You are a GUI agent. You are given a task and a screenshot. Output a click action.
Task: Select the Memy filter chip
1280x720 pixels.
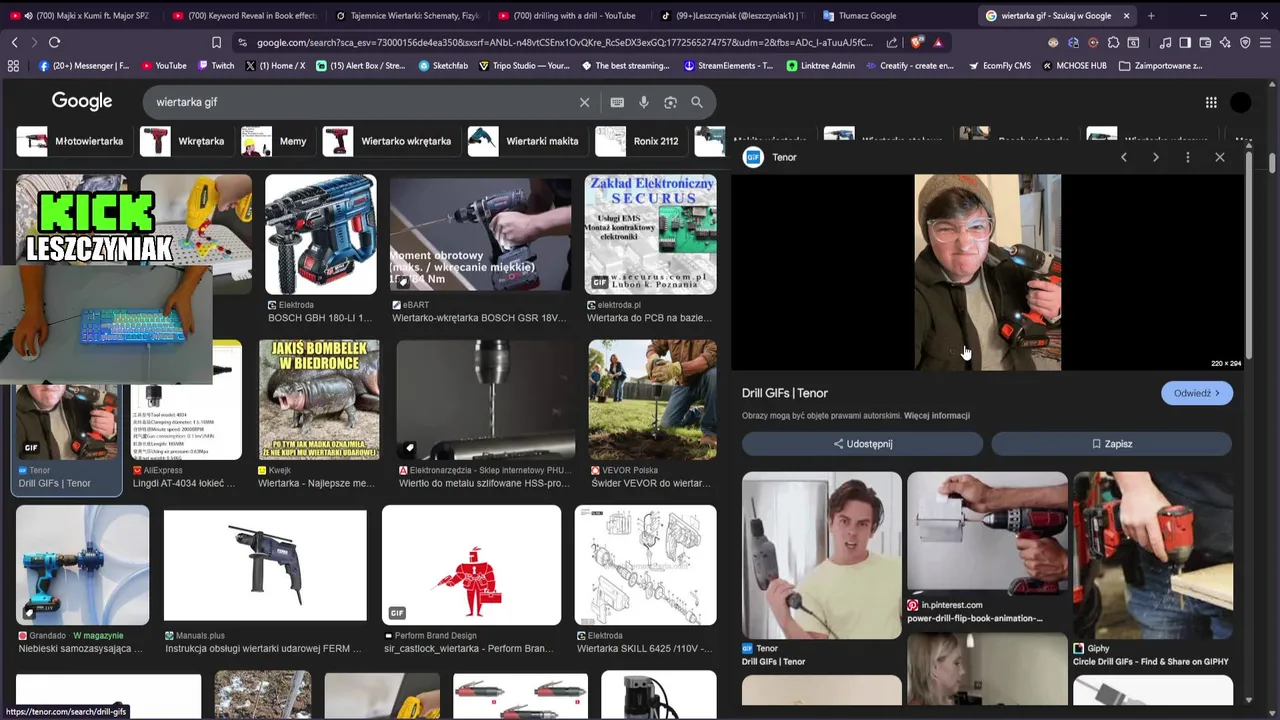[x=278, y=141]
